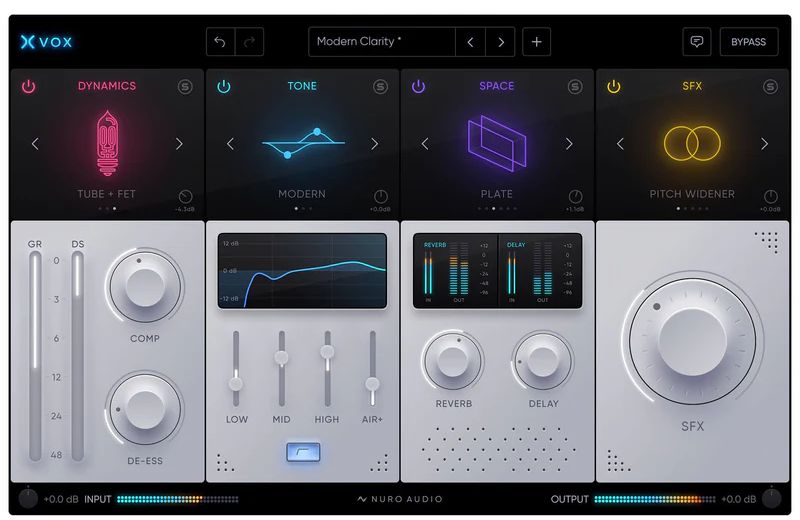Go to next preset
The height and width of the screenshot is (520, 800).
(x=501, y=42)
